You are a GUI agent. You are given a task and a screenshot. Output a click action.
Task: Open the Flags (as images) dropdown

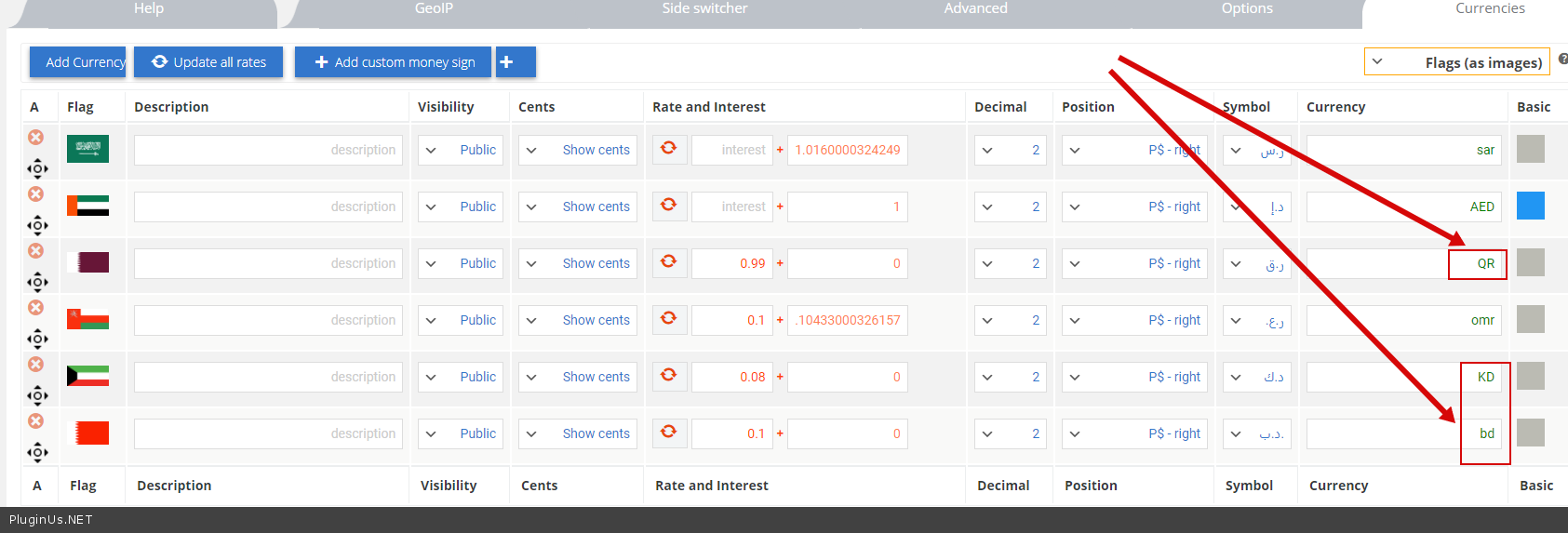click(1456, 62)
